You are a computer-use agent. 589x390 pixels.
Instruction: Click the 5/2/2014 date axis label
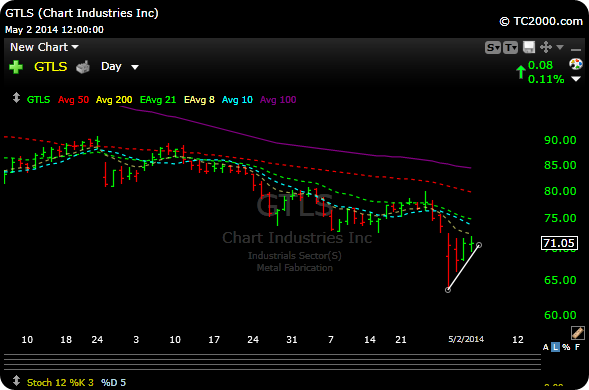tap(466, 339)
